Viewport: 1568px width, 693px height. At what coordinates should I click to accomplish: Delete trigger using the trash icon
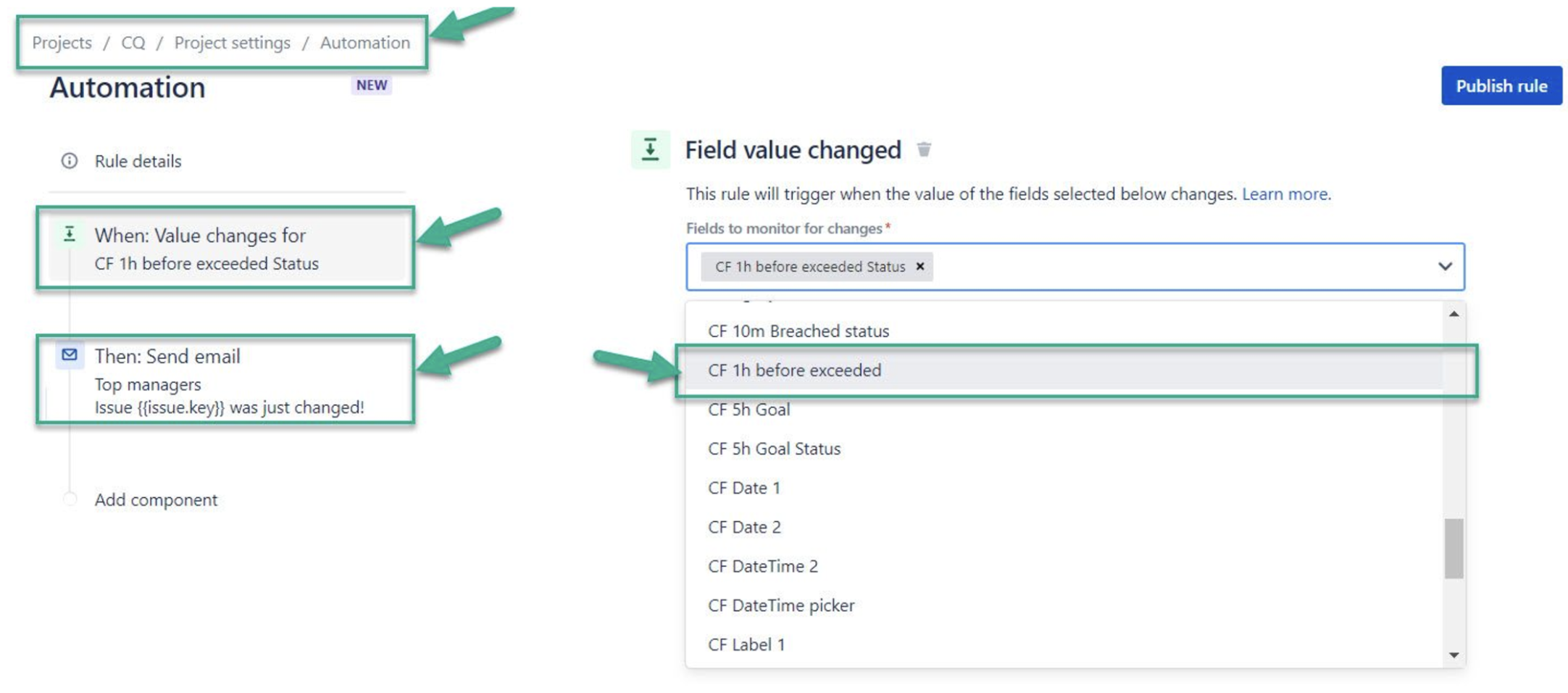pyautogui.click(x=924, y=149)
